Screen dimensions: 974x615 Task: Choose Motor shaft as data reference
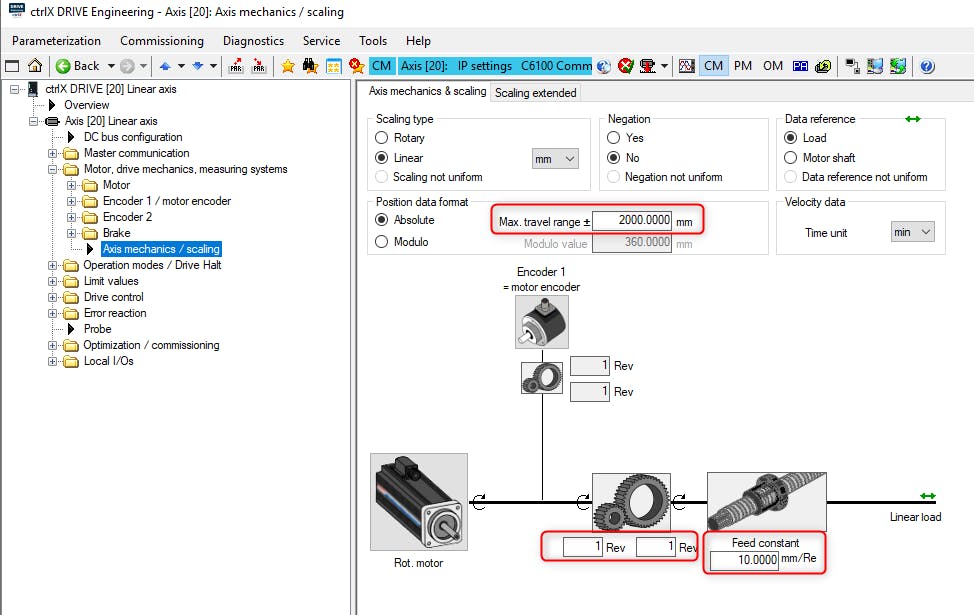pos(790,157)
